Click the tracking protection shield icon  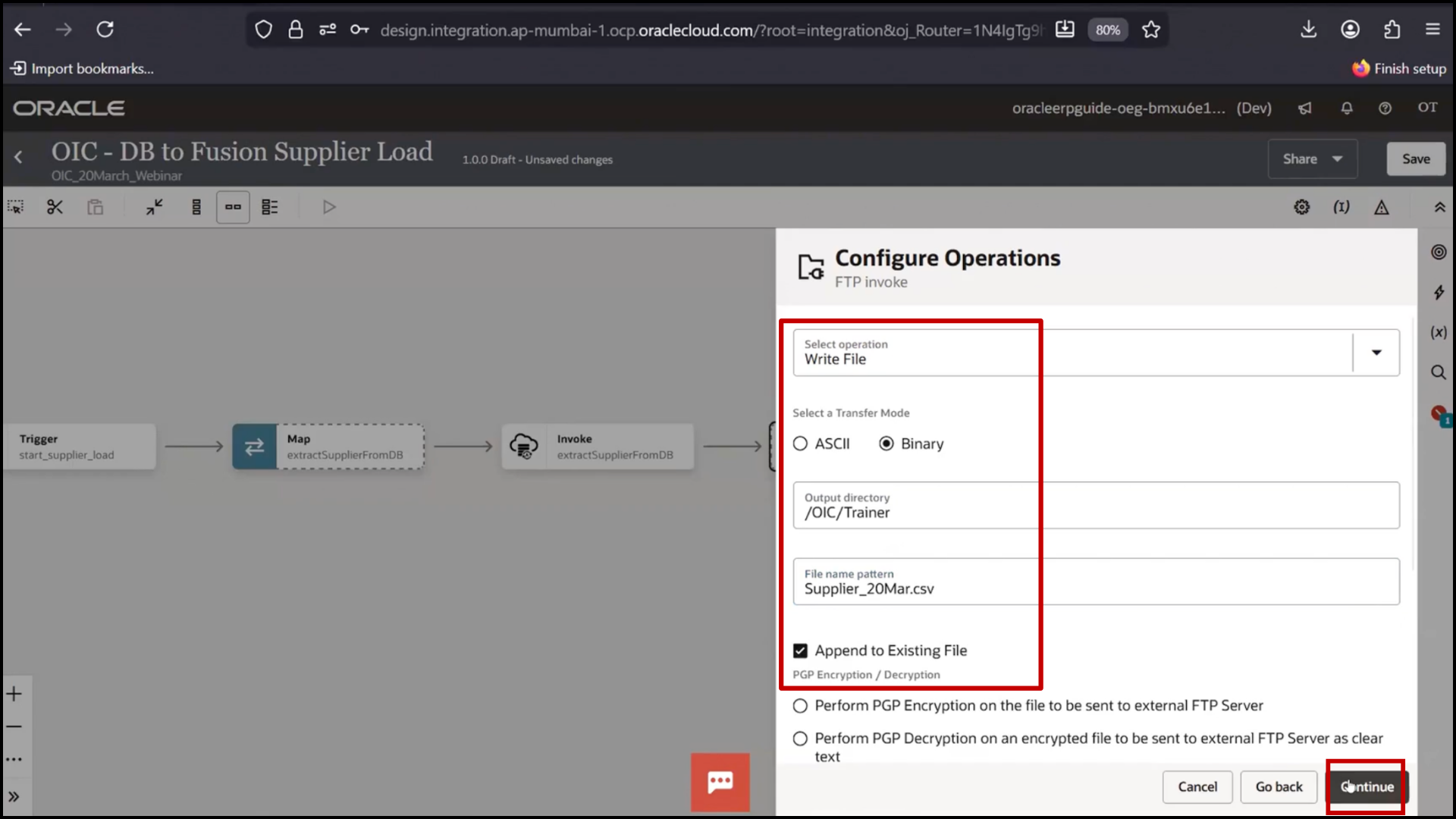[263, 30]
